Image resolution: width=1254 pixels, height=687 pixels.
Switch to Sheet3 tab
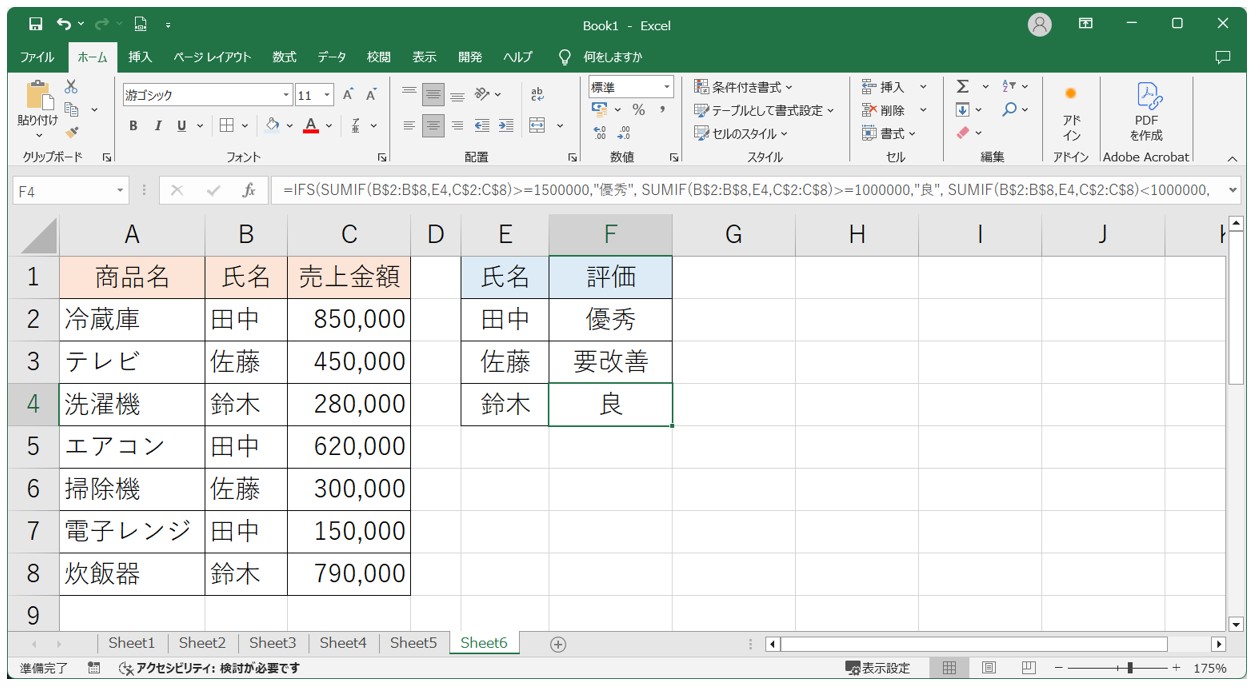tap(273, 643)
